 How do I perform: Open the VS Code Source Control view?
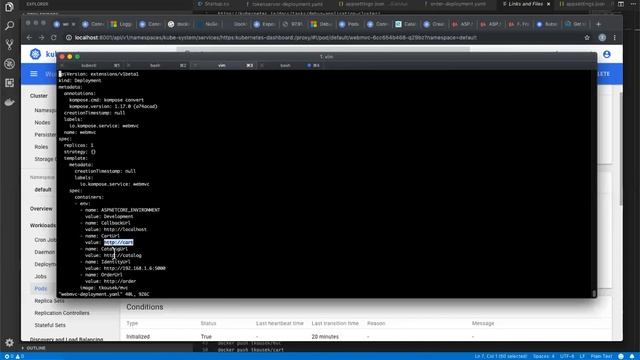click(9, 44)
